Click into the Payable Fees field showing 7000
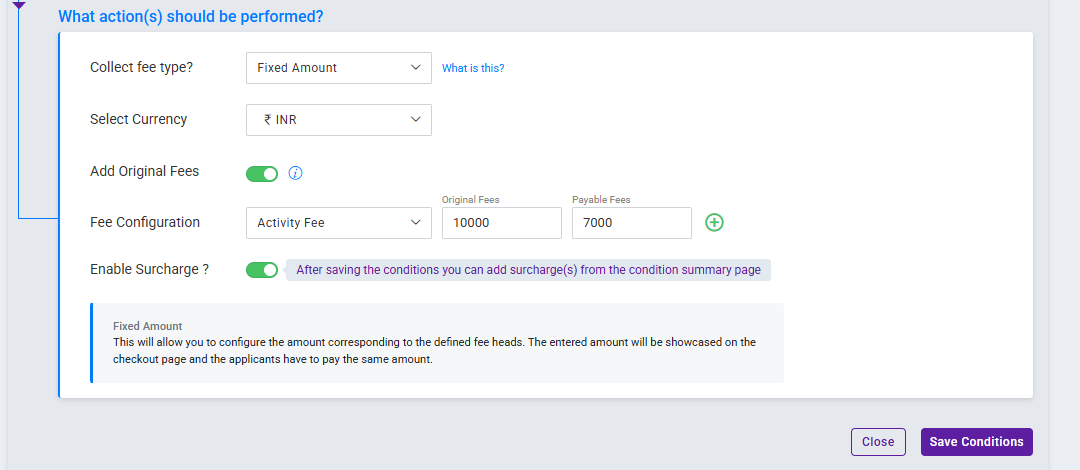This screenshot has width=1080, height=470. coord(631,223)
